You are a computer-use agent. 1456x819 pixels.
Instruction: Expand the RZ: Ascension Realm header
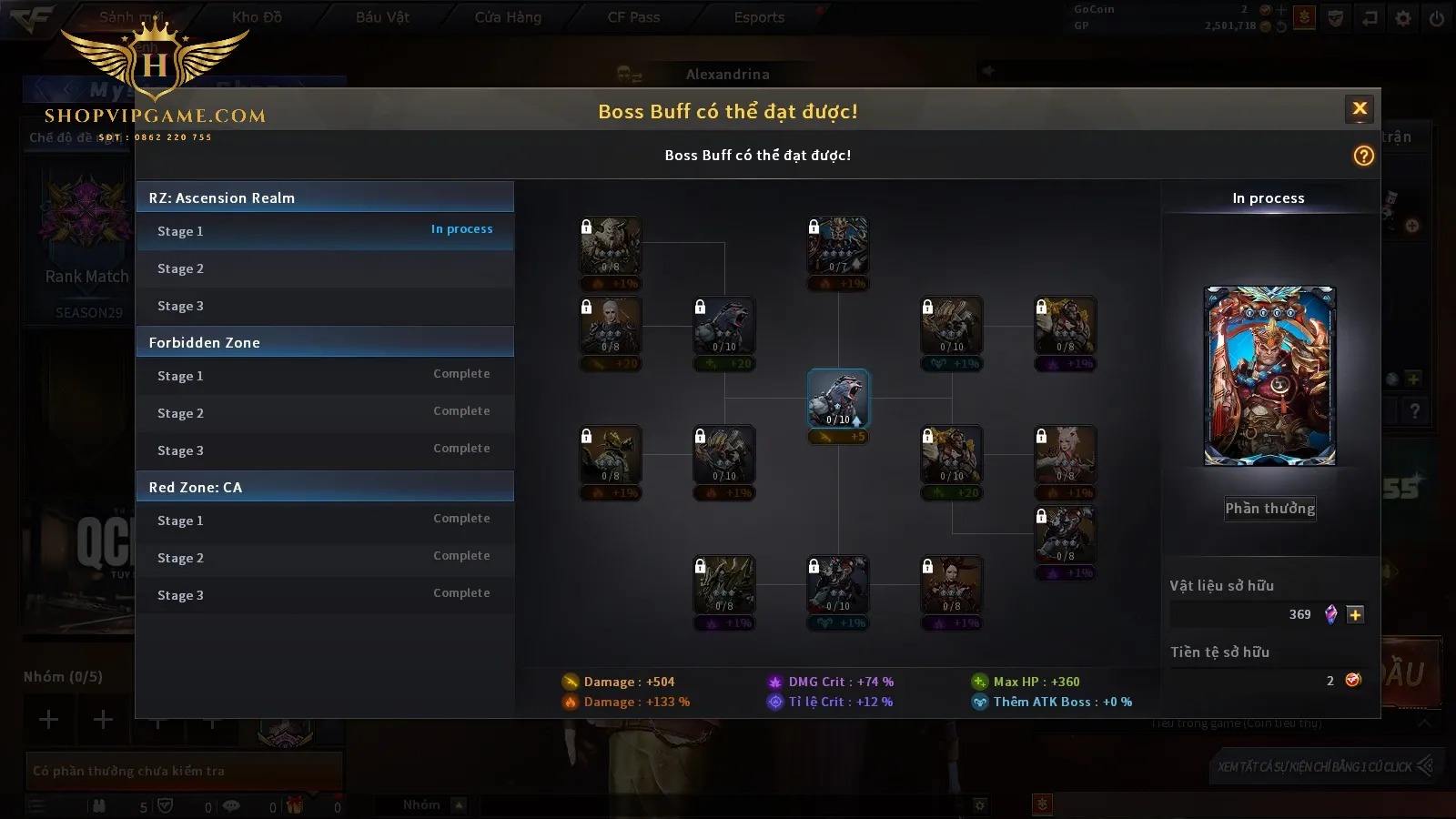pyautogui.click(x=325, y=197)
